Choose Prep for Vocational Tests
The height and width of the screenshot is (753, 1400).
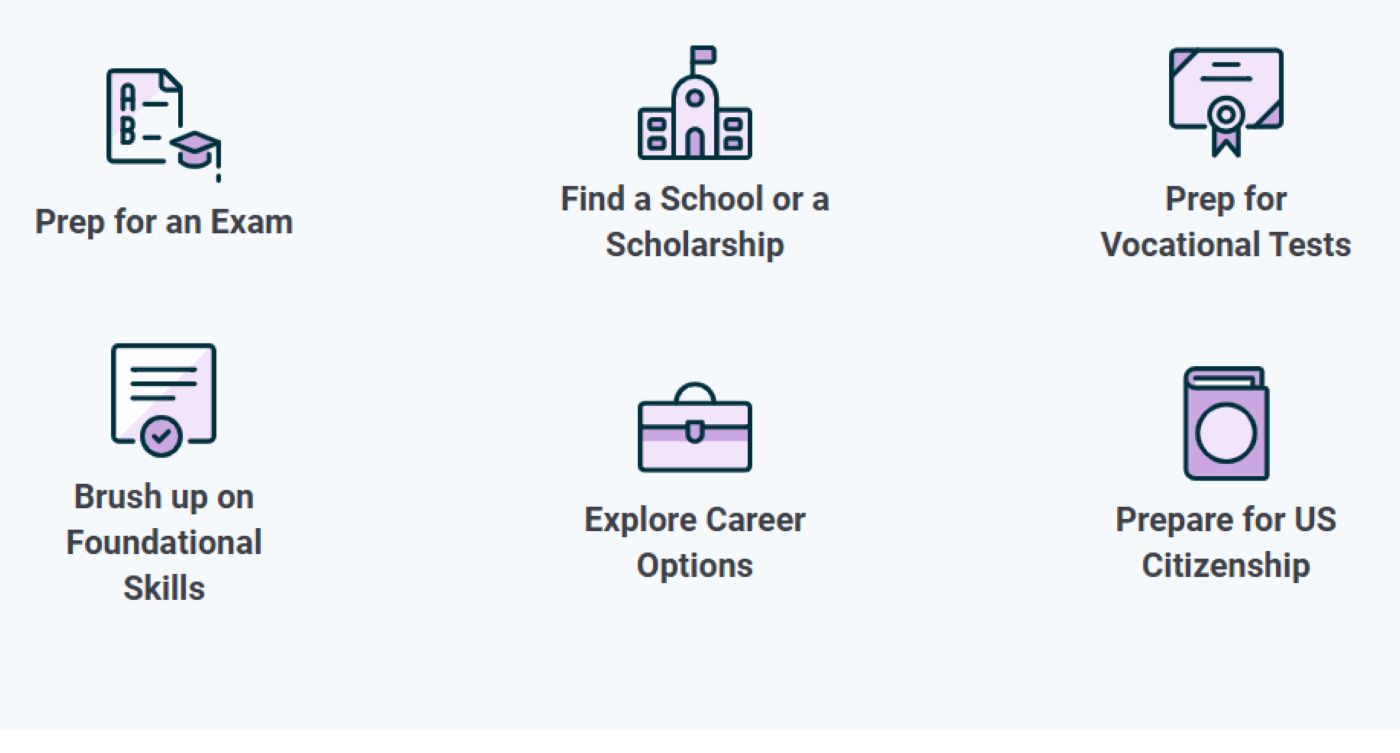tap(1225, 220)
